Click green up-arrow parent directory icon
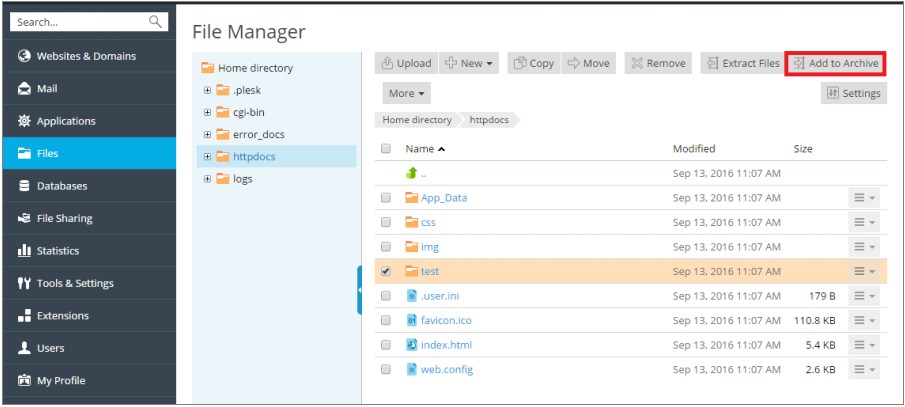The width and height of the screenshot is (905, 407). pyautogui.click(x=412, y=173)
